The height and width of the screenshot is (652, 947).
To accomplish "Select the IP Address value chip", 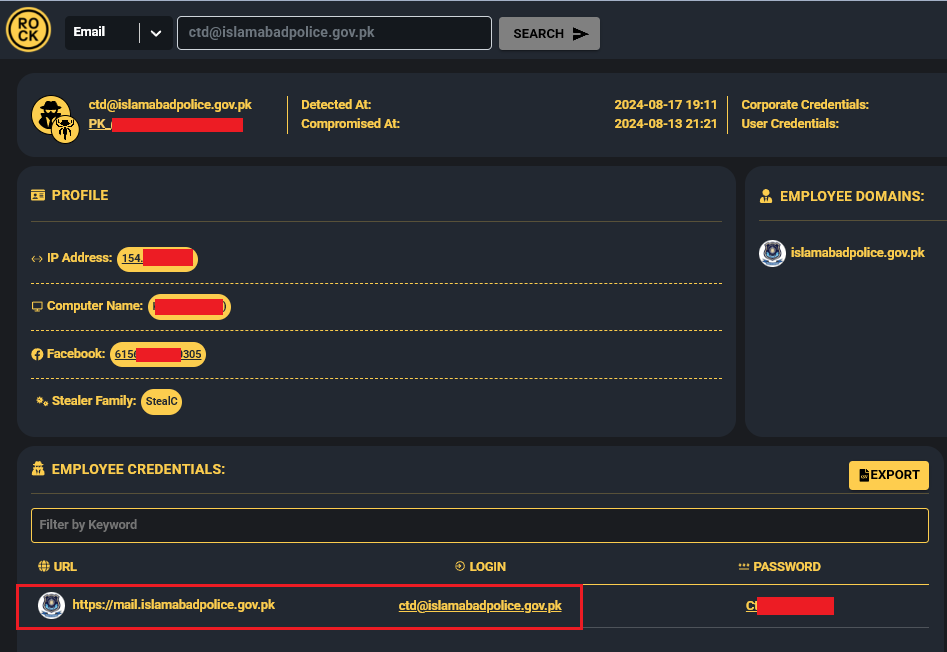I will (x=157, y=259).
